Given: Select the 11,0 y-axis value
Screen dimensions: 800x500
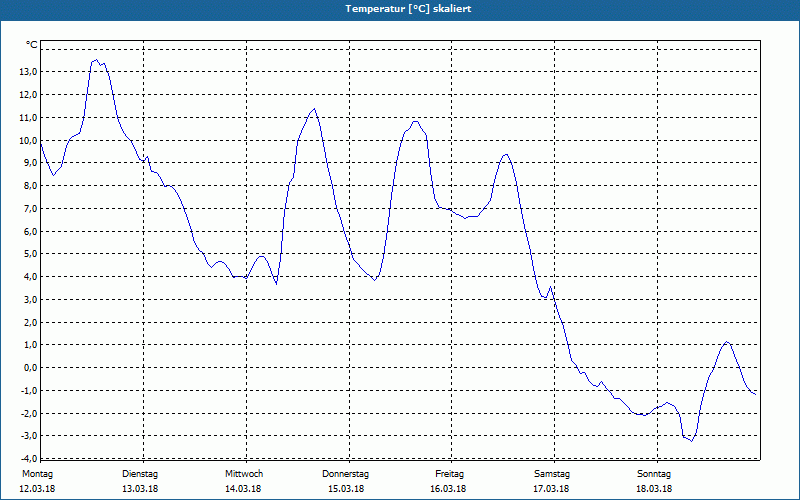Looking at the screenshot, I should (x=28, y=118).
